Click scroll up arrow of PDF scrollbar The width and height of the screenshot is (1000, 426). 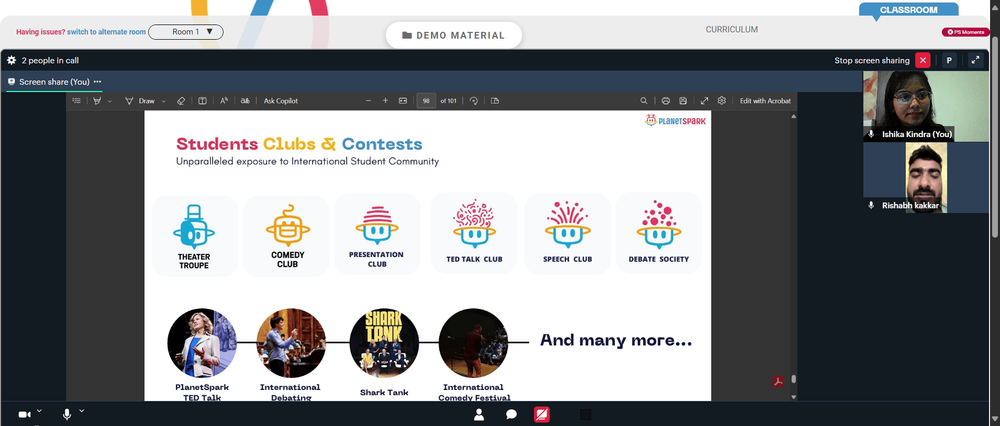tap(793, 117)
